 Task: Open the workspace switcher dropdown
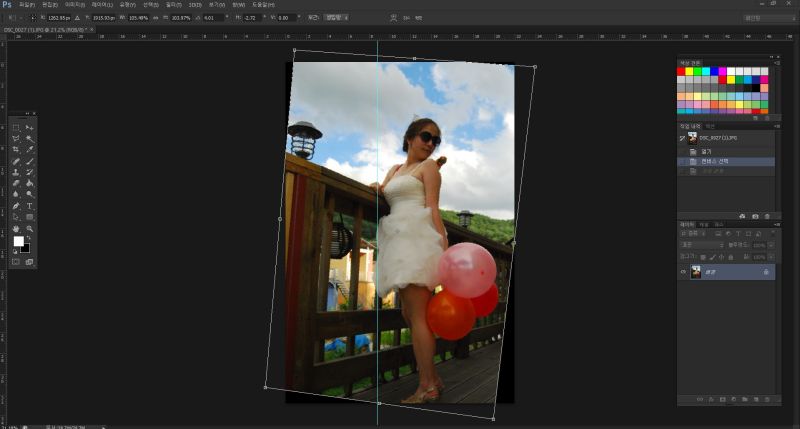[x=769, y=18]
